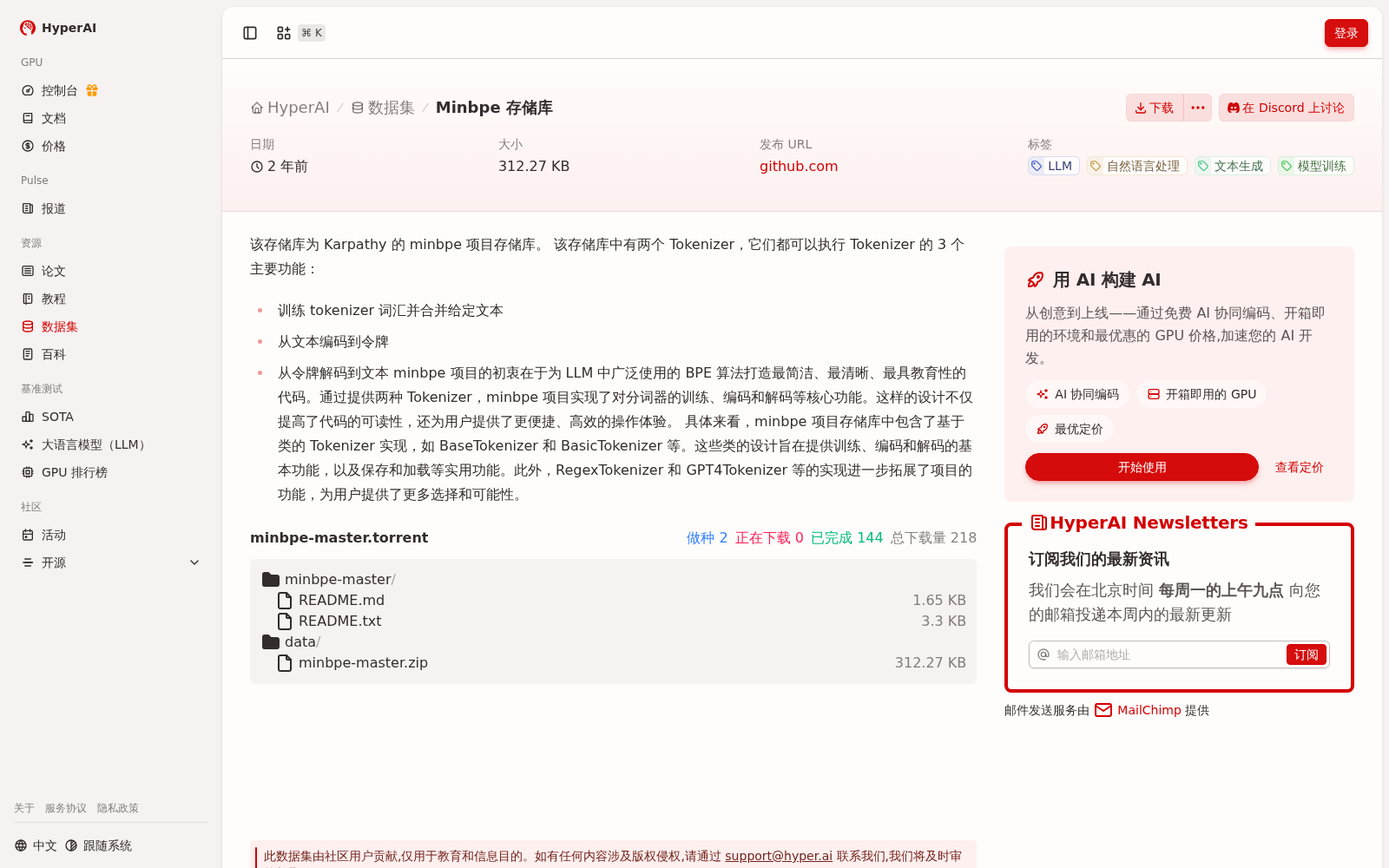Open the 查看定价 link
1389x868 pixels.
pos(1299,467)
